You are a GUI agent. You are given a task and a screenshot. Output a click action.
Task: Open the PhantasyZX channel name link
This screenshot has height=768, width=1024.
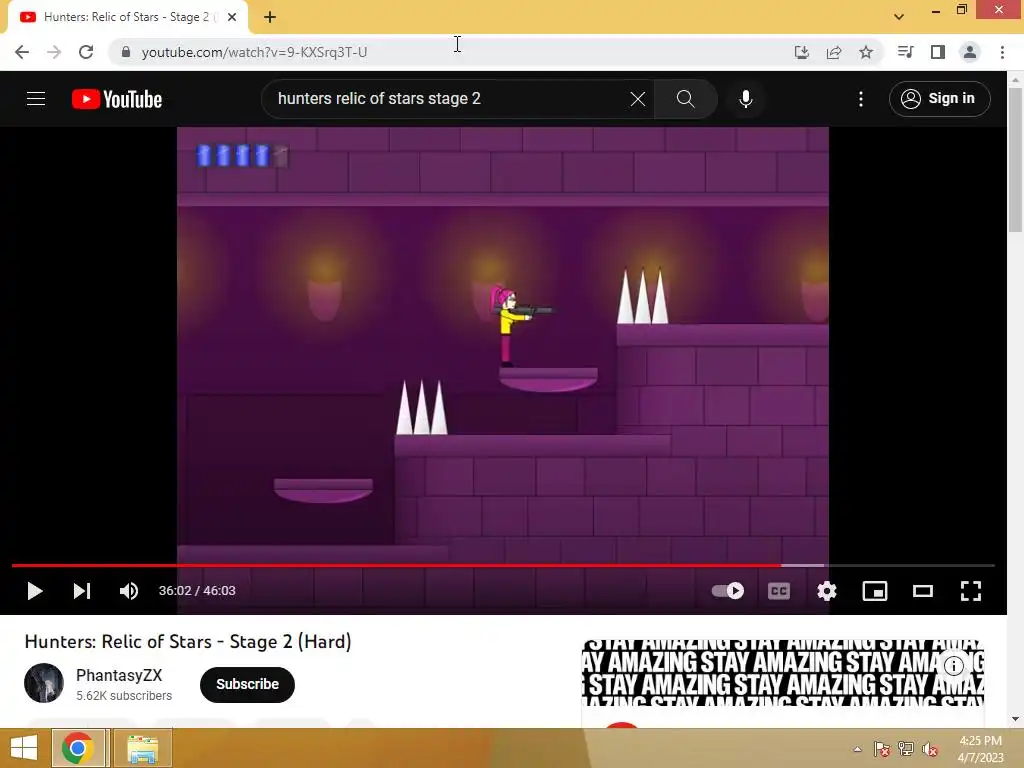pyautogui.click(x=119, y=675)
